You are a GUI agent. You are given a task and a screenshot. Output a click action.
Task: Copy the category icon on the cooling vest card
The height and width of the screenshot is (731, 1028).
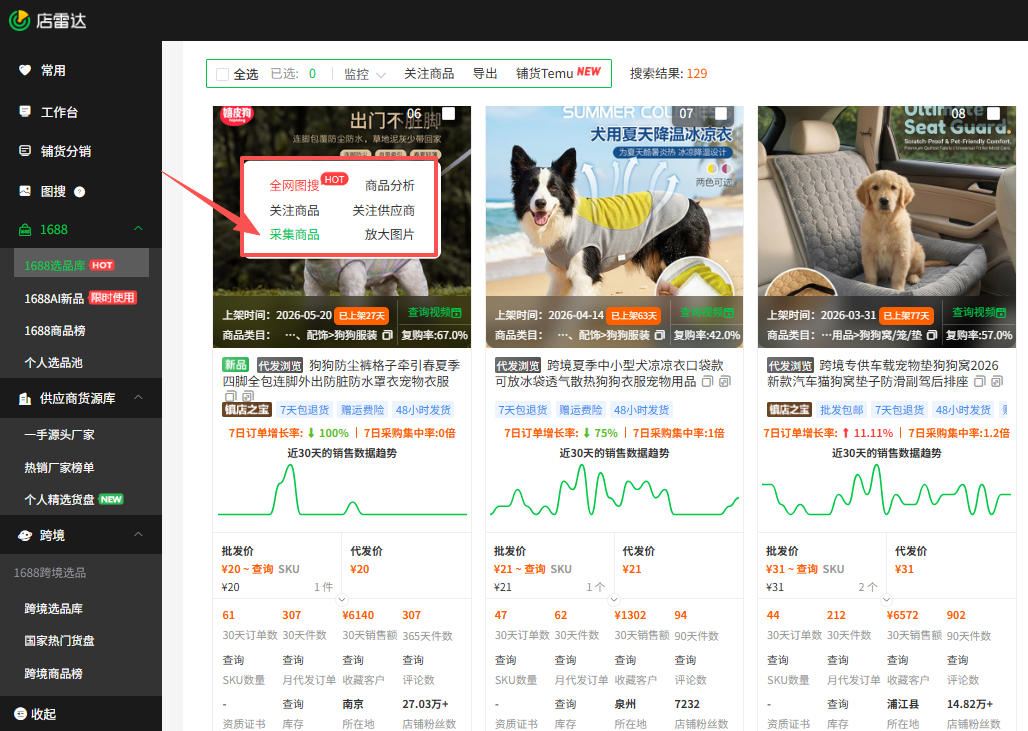click(x=660, y=335)
